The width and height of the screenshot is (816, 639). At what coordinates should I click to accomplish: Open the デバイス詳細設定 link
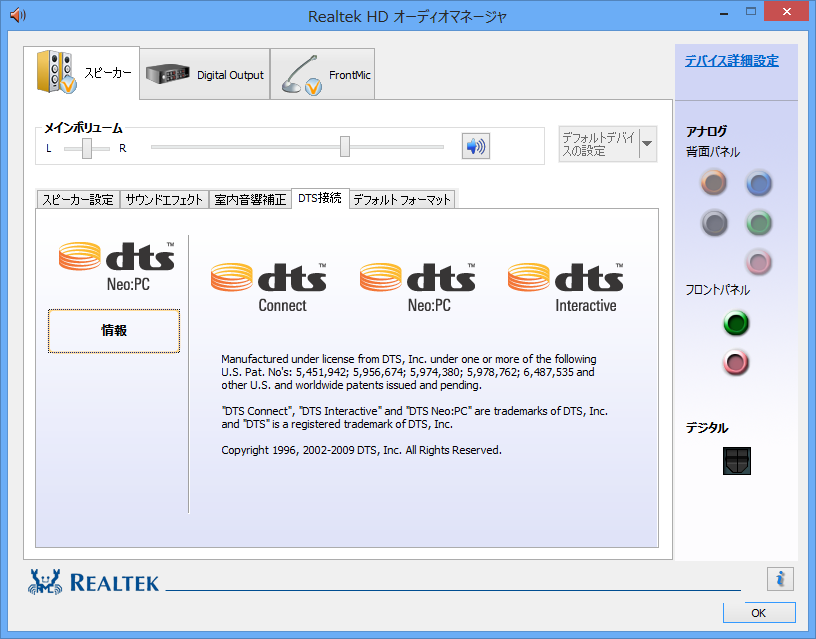[x=732, y=60]
